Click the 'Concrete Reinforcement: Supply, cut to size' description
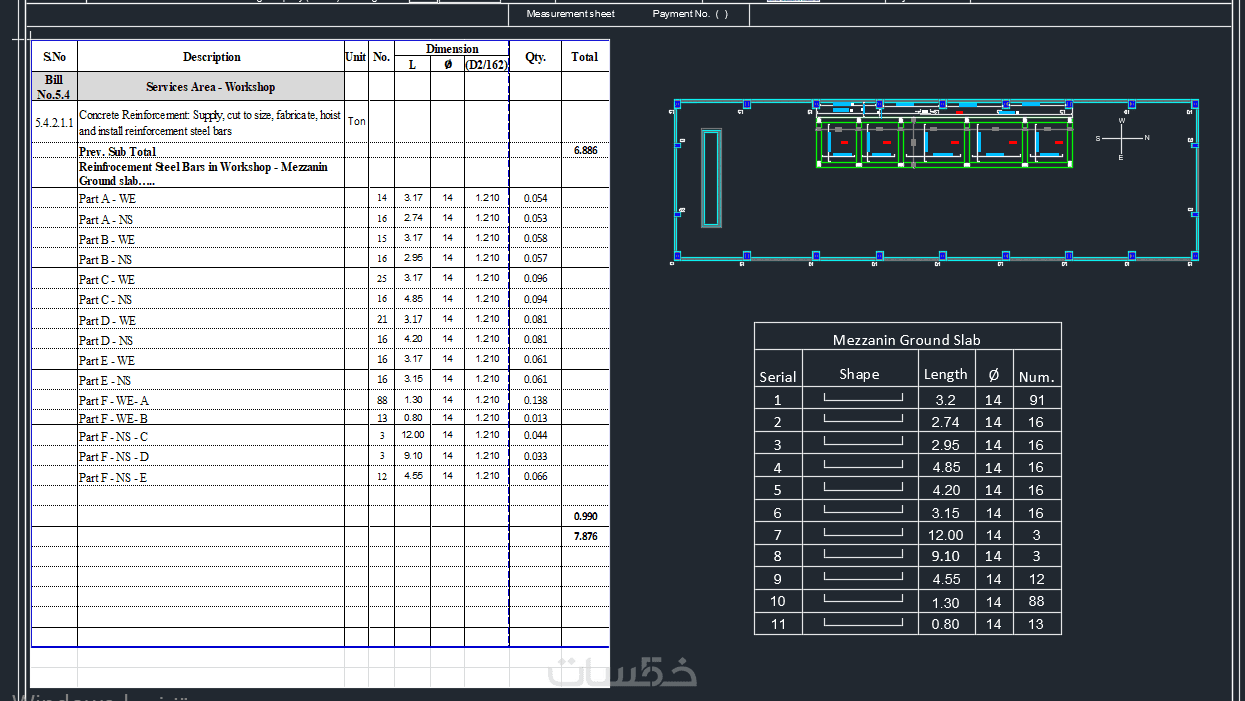The width and height of the screenshot is (1245, 701). (210, 122)
